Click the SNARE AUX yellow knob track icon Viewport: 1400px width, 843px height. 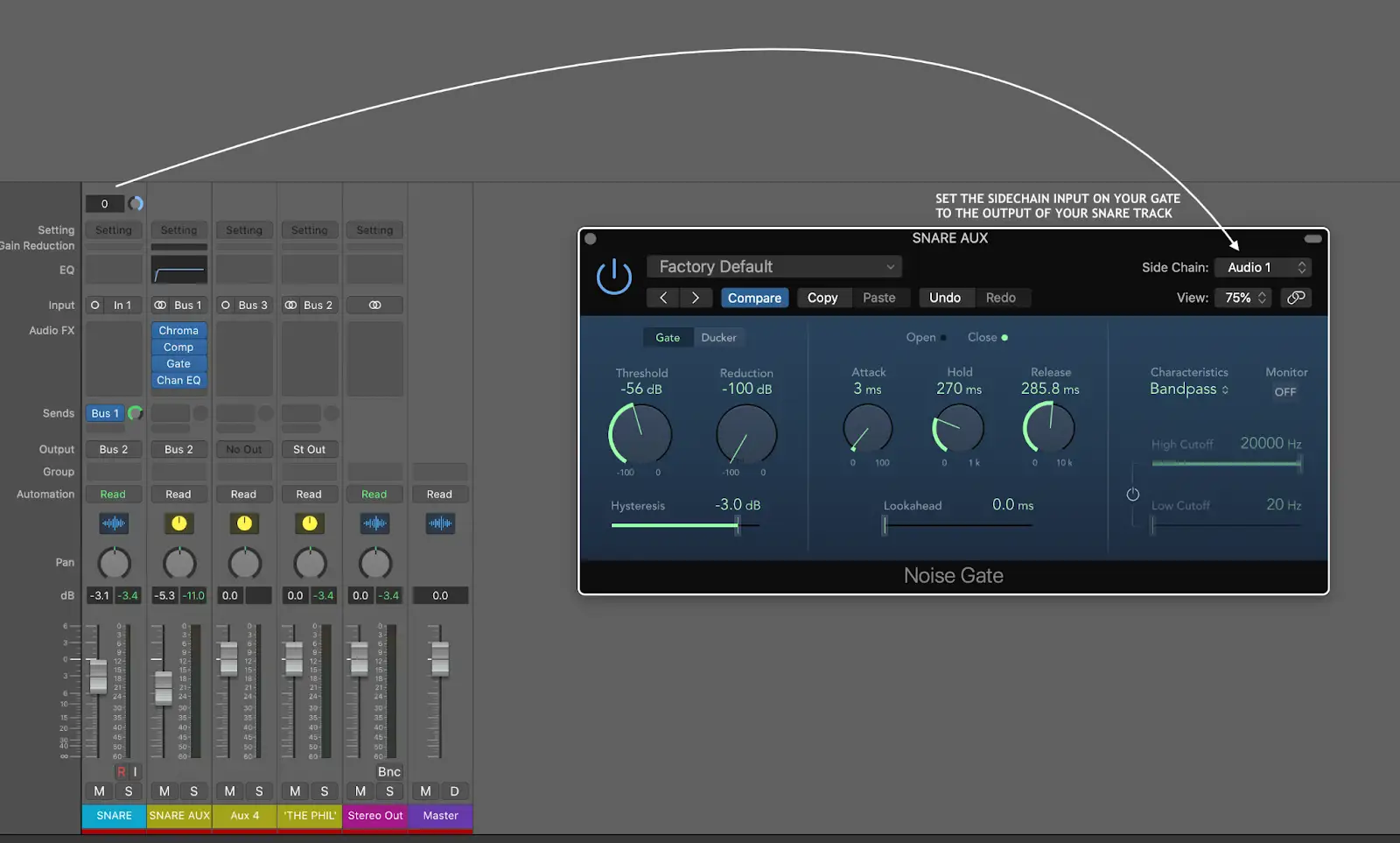tap(178, 523)
